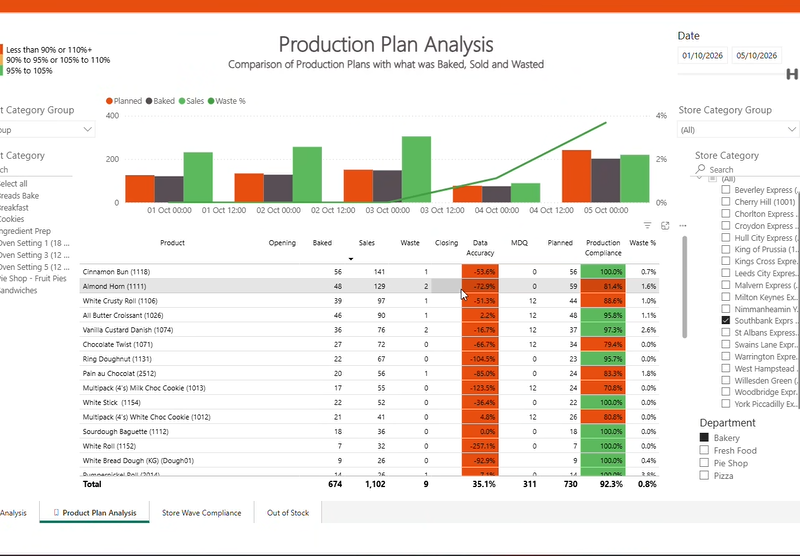Check the Fresh Food department checkbox

(x=704, y=450)
